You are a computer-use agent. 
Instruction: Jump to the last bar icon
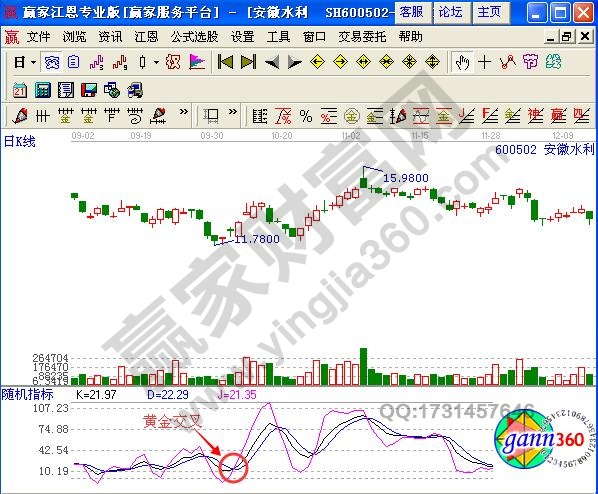[248, 62]
